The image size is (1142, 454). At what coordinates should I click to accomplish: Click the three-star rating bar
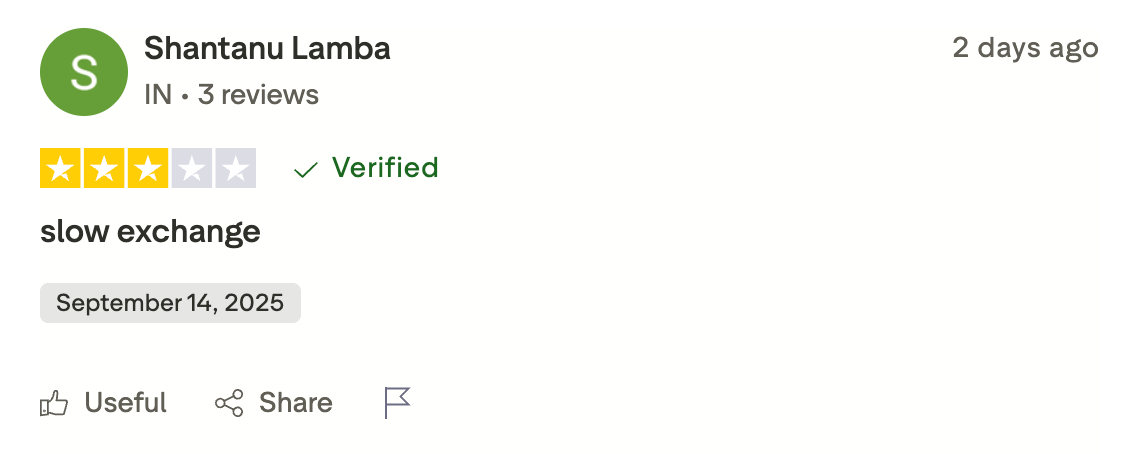[148, 169]
